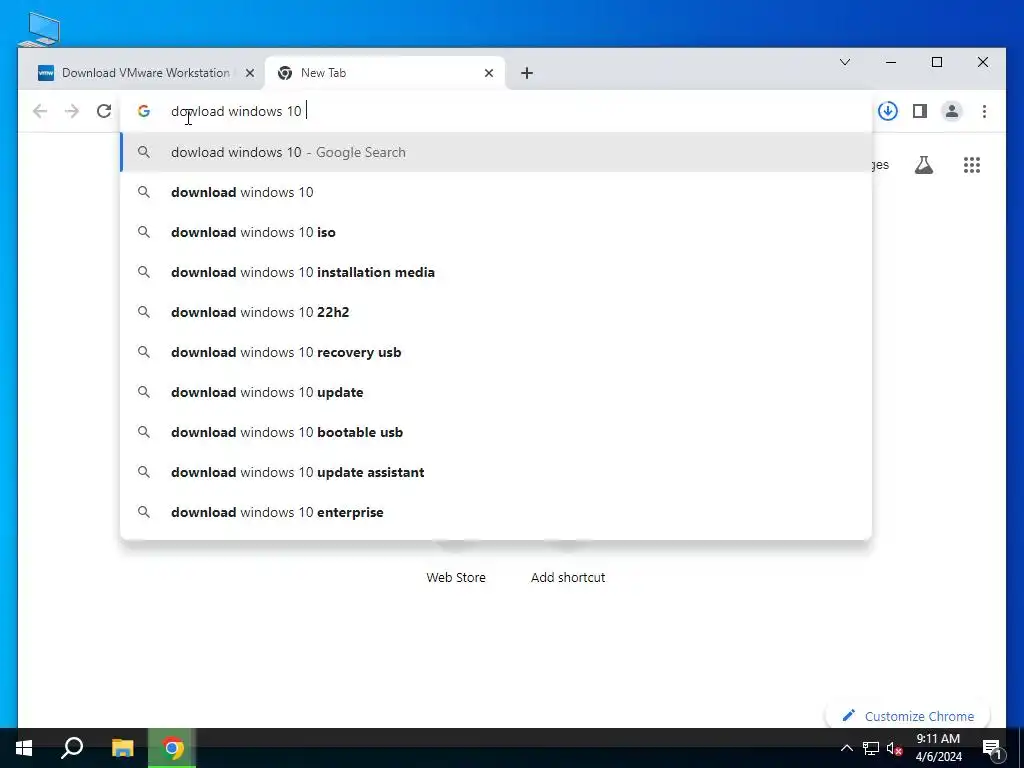
Task: Open the Windows Start menu
Action: click(x=24, y=748)
